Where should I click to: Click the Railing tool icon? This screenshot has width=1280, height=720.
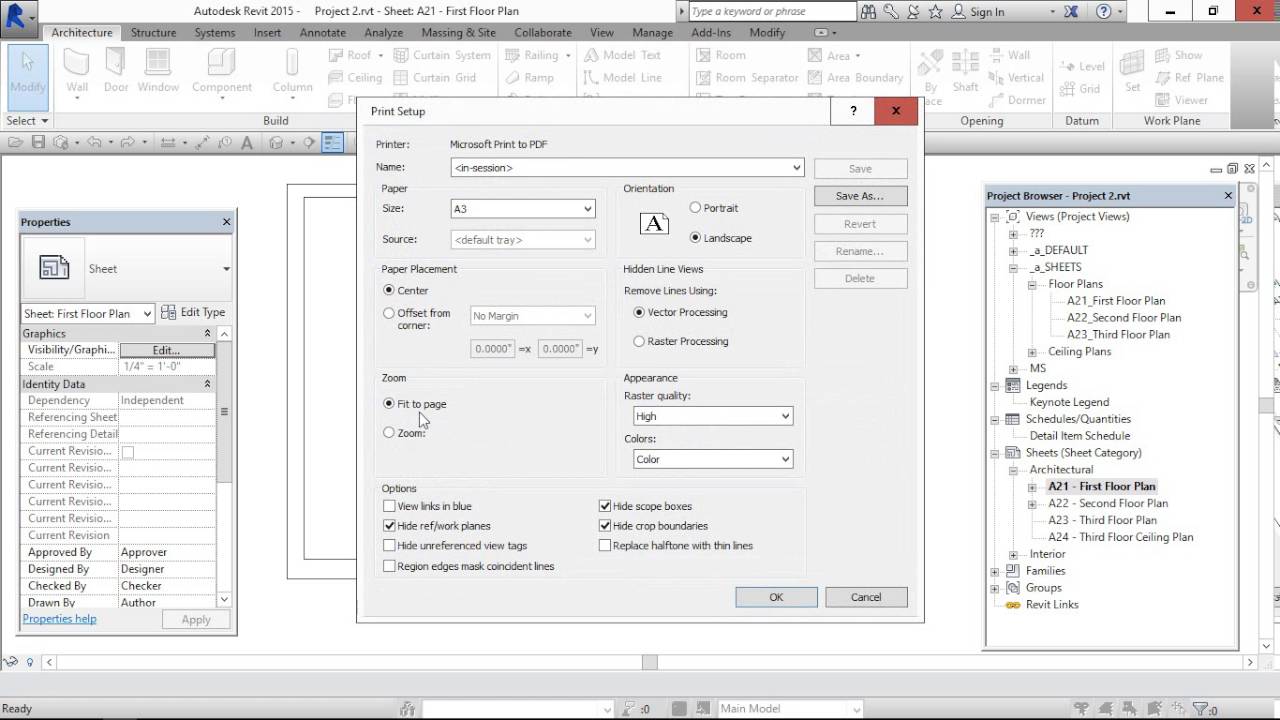[x=510, y=55]
